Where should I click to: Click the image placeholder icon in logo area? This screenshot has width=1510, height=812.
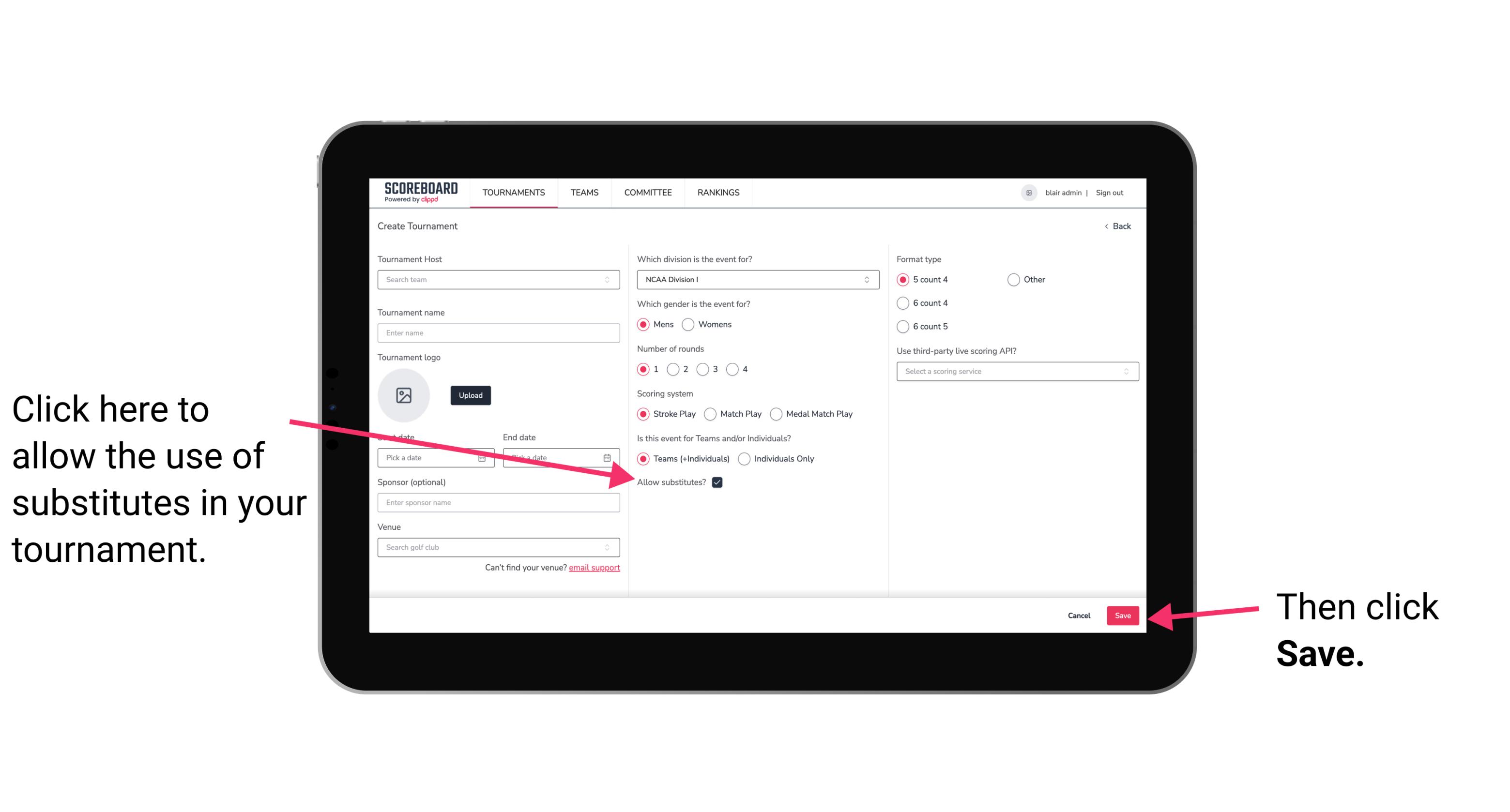point(404,395)
